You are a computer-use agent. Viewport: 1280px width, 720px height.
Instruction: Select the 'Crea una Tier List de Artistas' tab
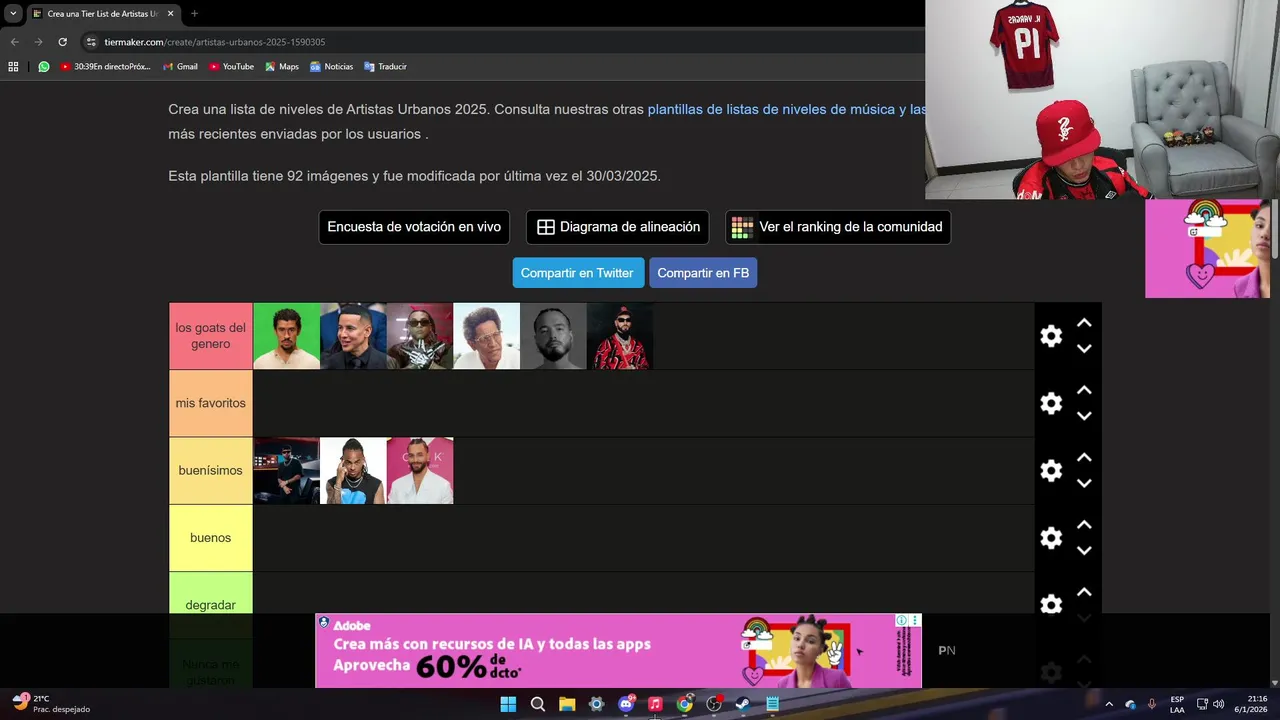click(x=103, y=14)
